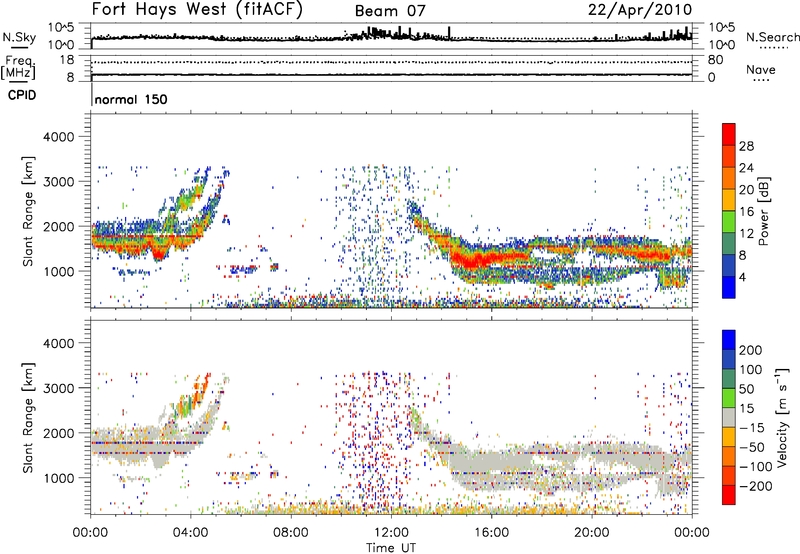
Task: Click the "4" tick on Power colorbar
Action: pyautogui.click(x=743, y=278)
